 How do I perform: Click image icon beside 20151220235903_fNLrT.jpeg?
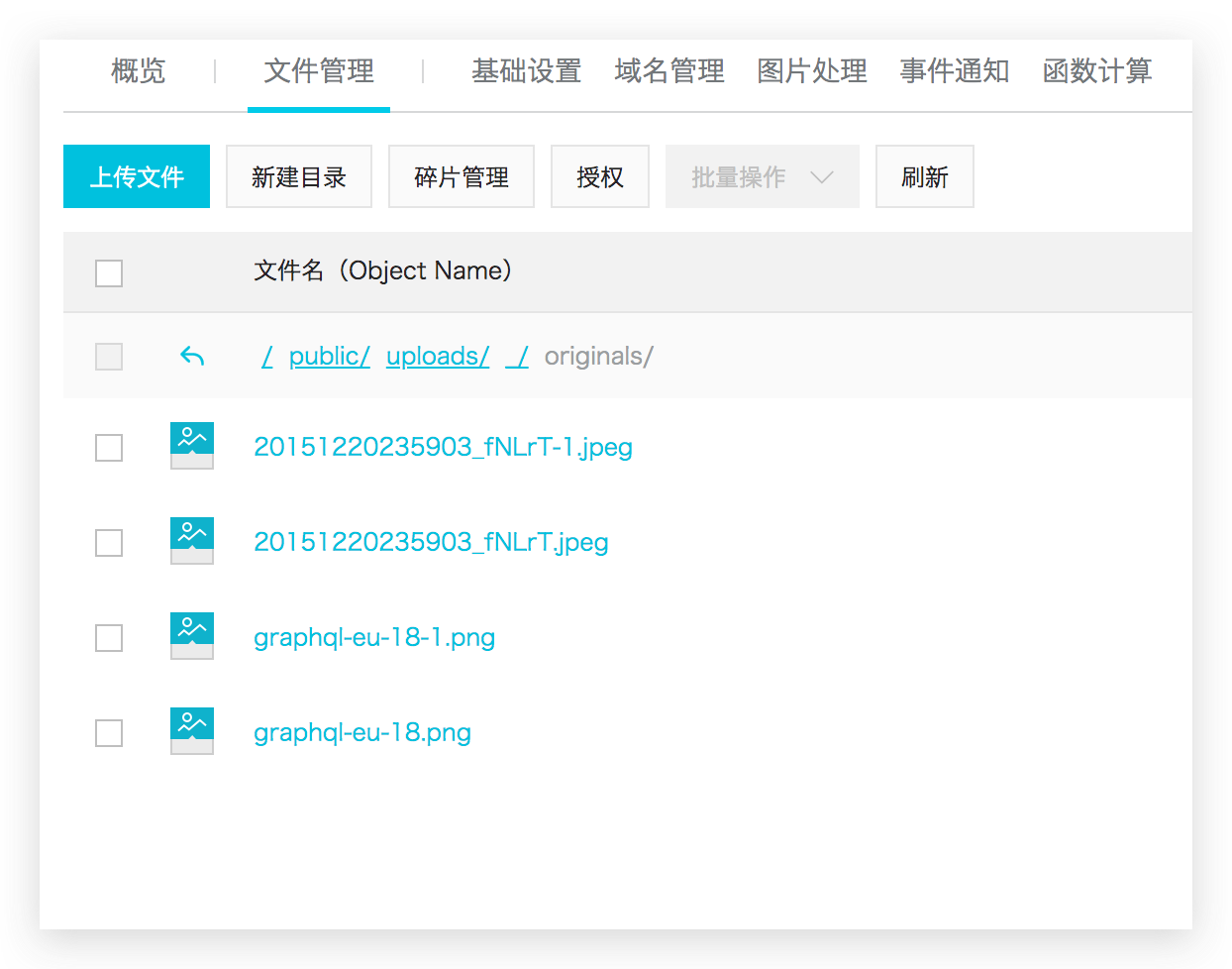coord(192,541)
